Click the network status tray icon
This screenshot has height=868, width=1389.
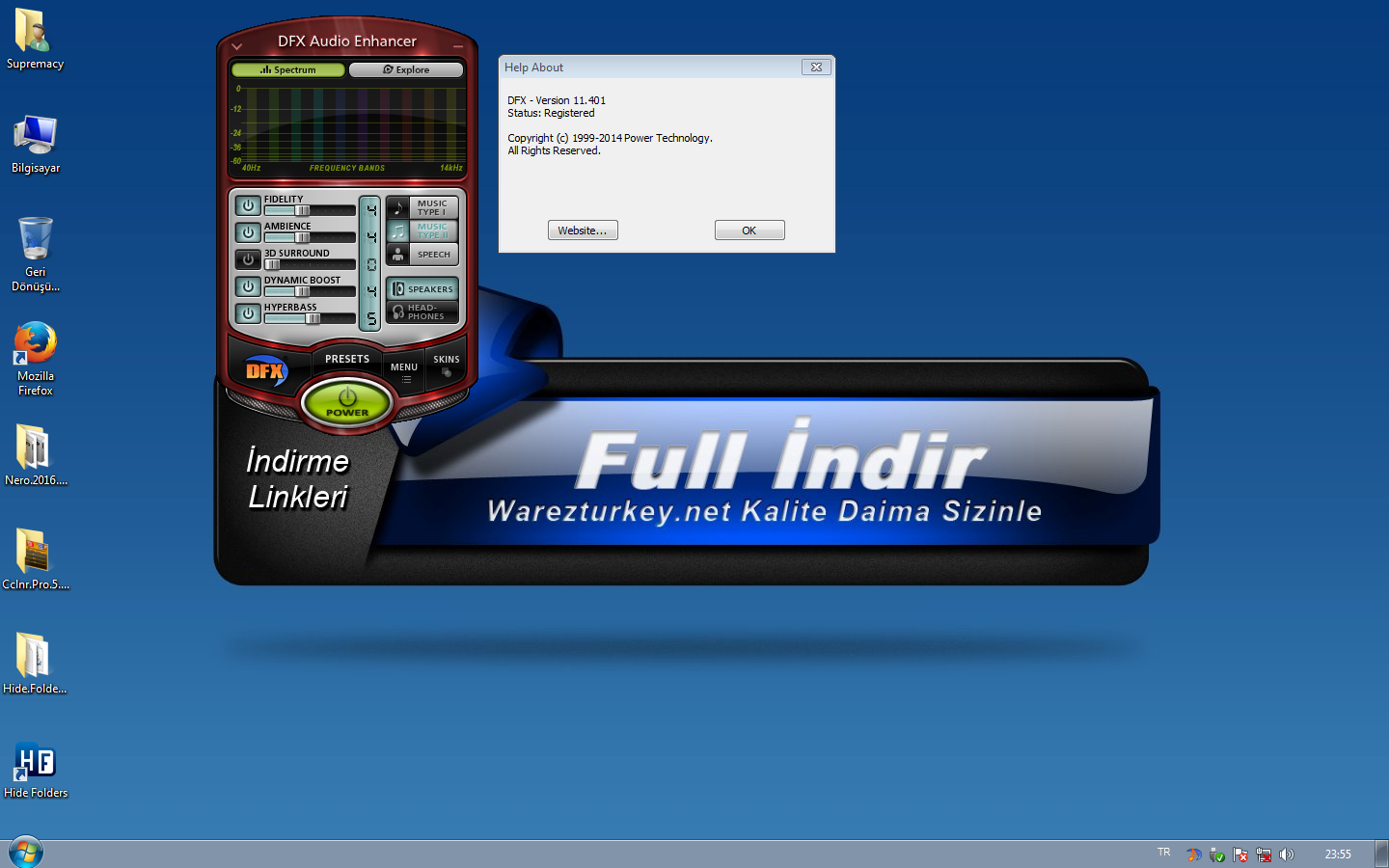(1264, 854)
